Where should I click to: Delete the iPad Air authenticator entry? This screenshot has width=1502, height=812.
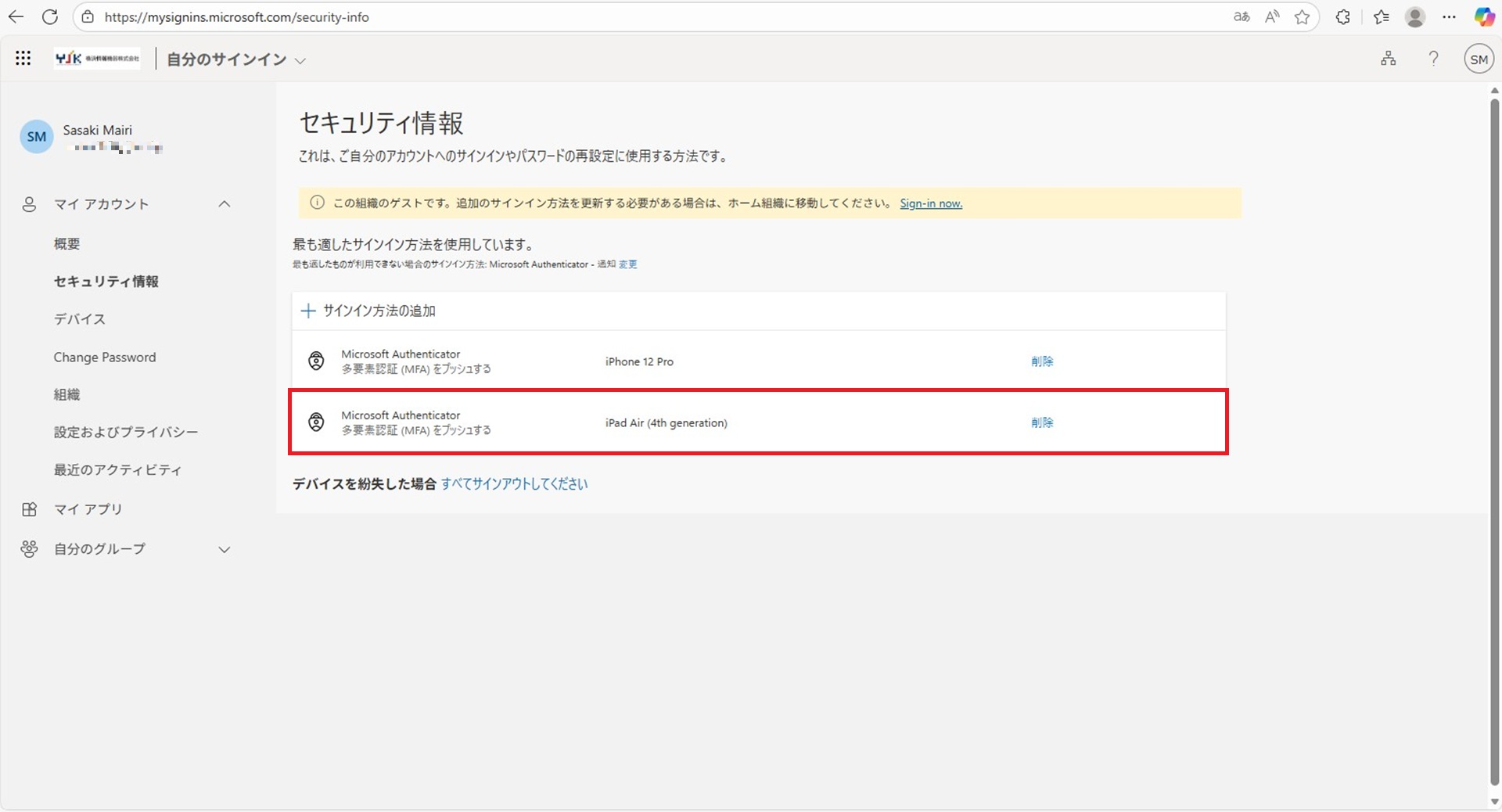coord(1042,422)
